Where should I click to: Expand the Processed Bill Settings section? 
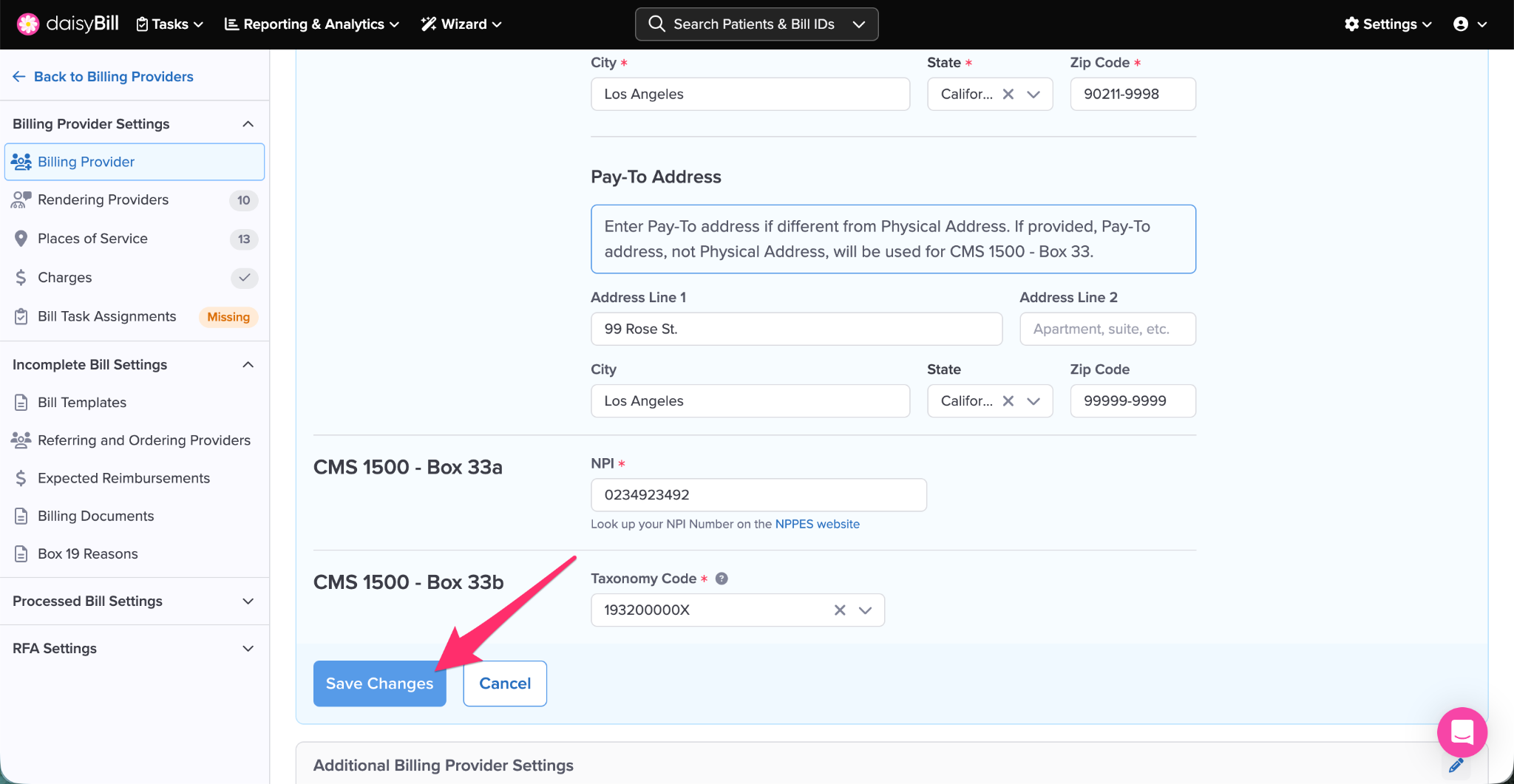(x=248, y=601)
